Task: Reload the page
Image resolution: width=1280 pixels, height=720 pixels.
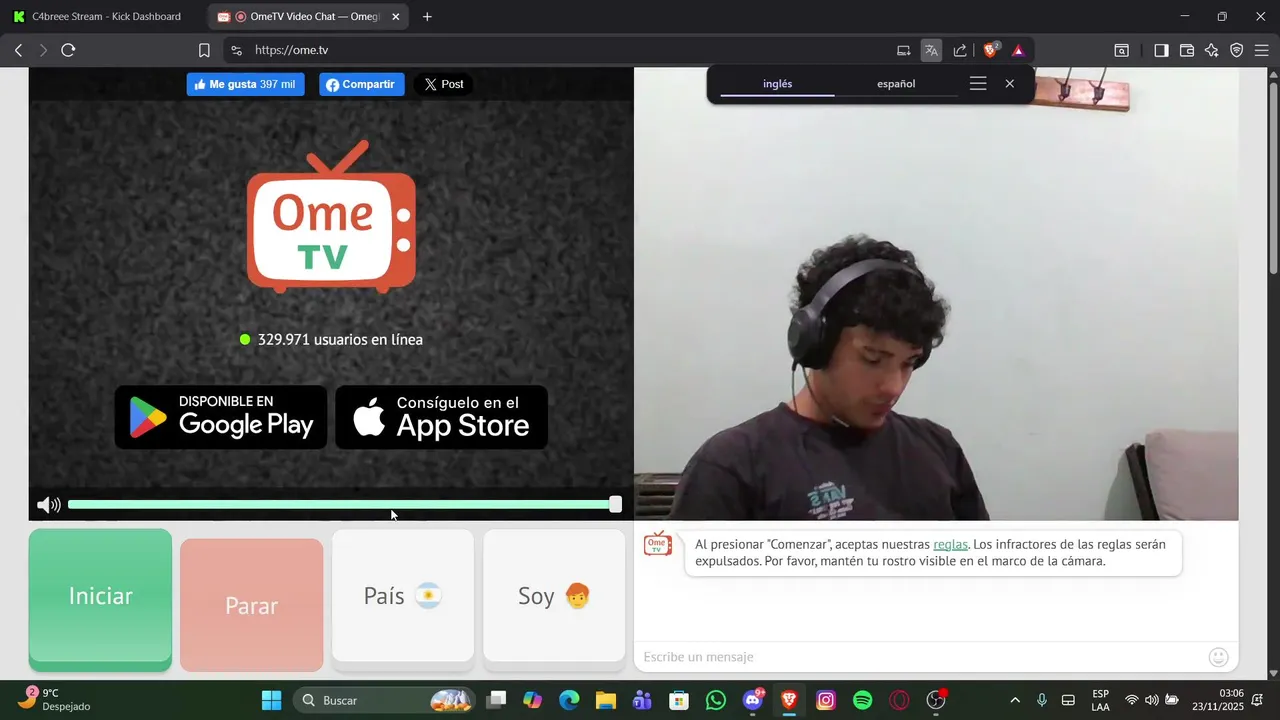Action: pos(68,50)
